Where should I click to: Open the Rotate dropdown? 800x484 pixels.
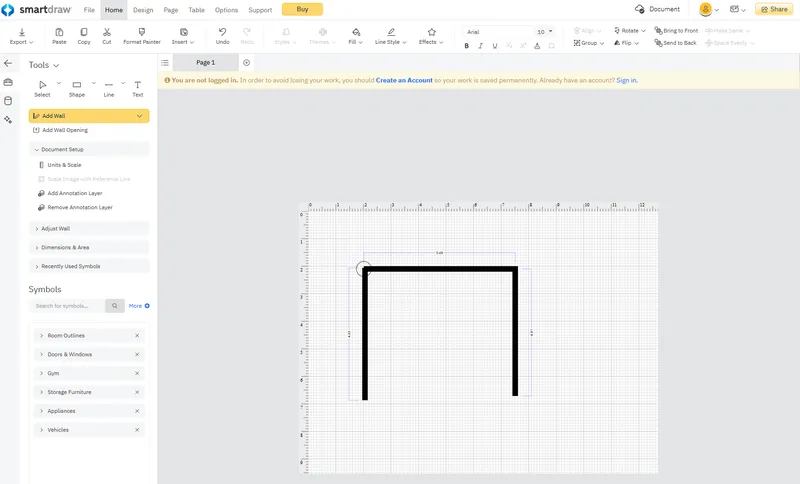pyautogui.click(x=630, y=31)
